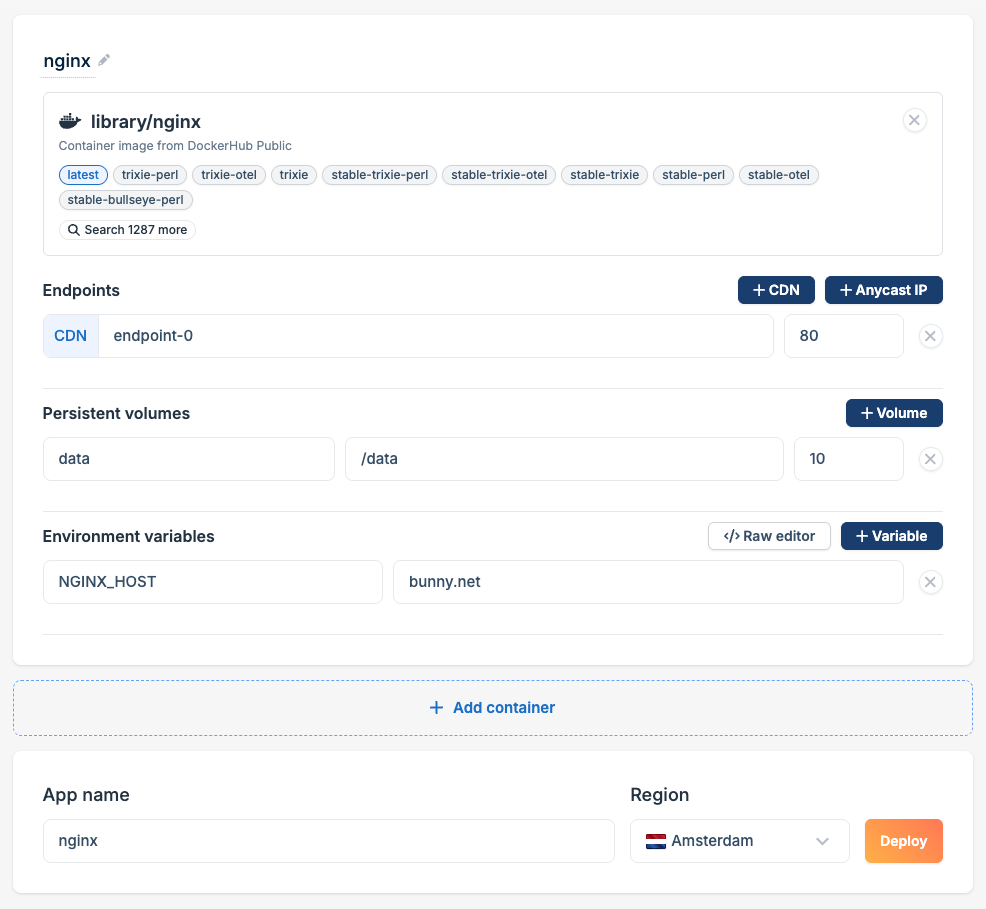
Task: Click the Endpoints section heading
Action: pyautogui.click(x=81, y=290)
